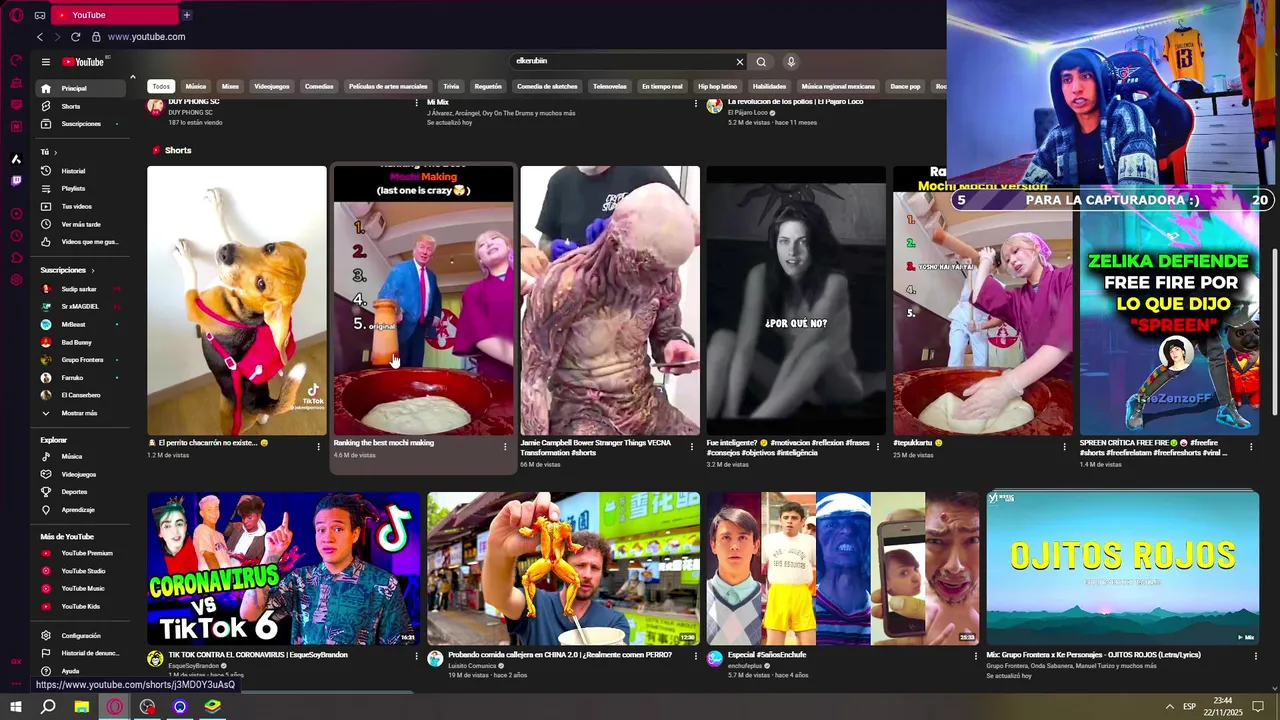
Task: Open Bad Bunny subscription
Action: pyautogui.click(x=80, y=342)
